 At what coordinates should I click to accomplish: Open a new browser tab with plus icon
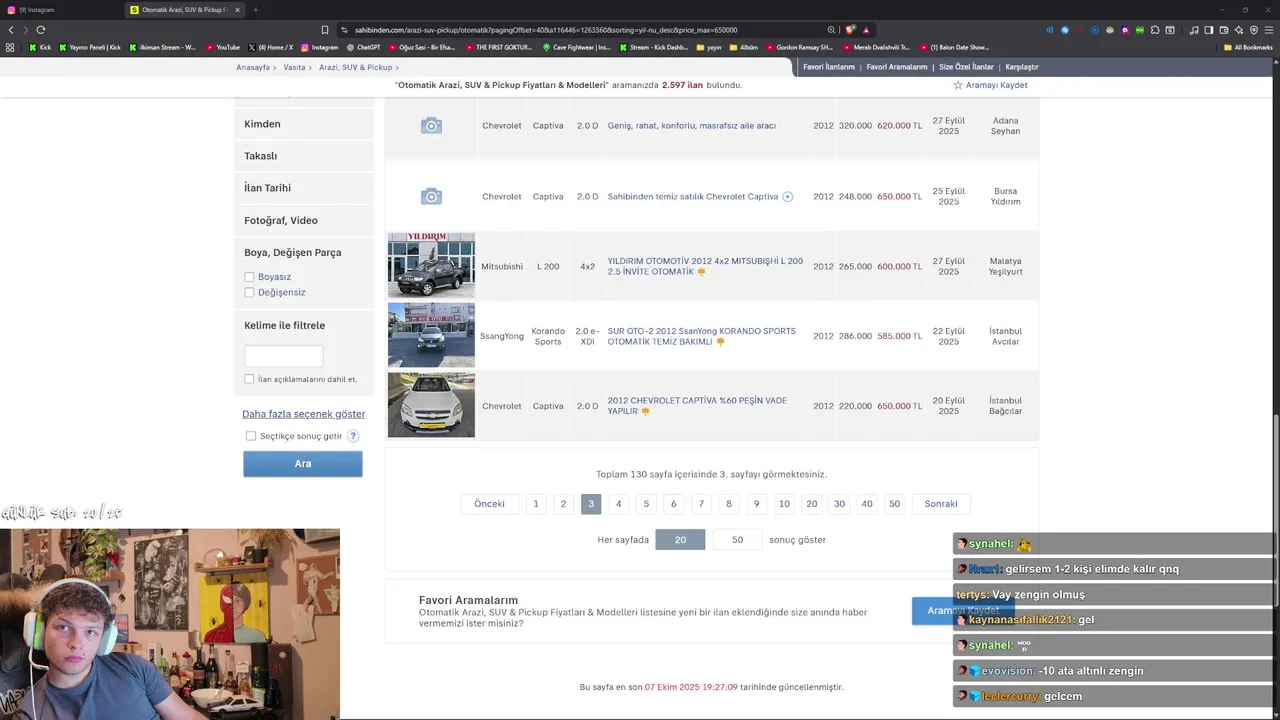pos(255,10)
